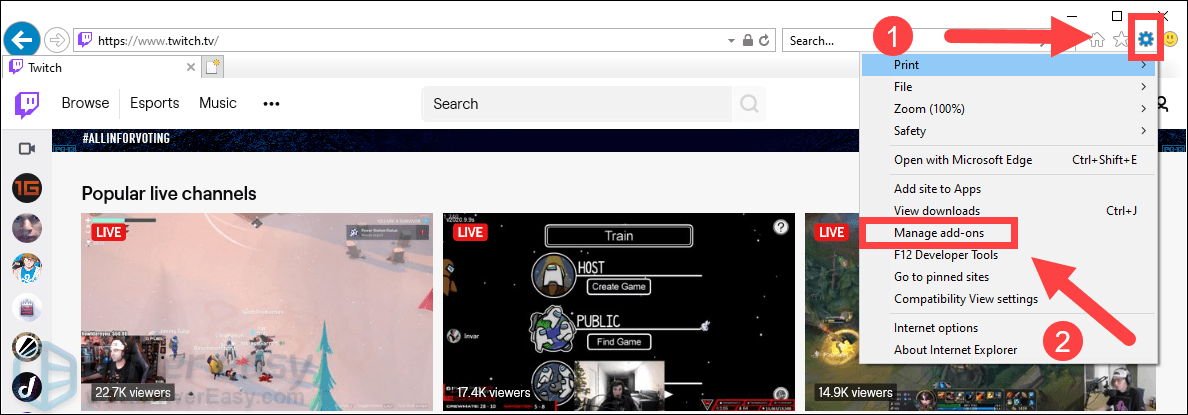Viewport: 1188px width, 415px height.
Task: Click the Twitch logo on the site header
Action: pyautogui.click(x=26, y=103)
